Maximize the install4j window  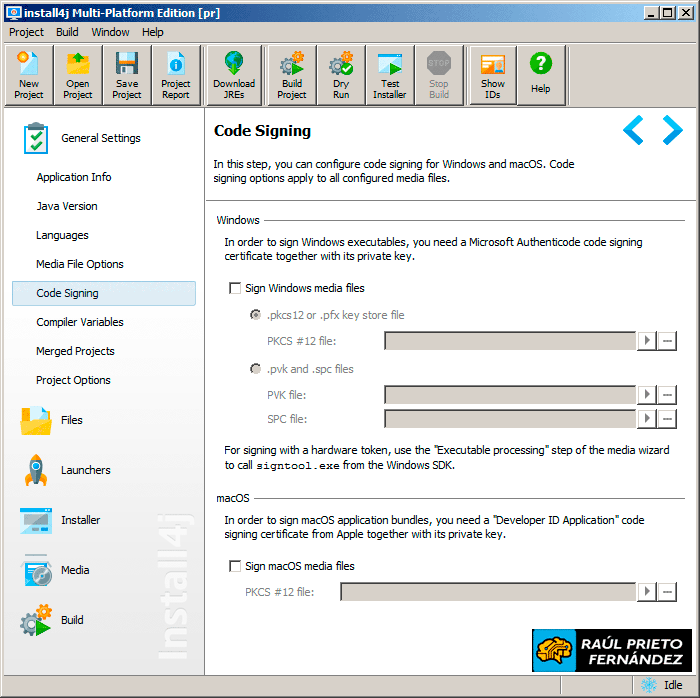click(x=668, y=13)
